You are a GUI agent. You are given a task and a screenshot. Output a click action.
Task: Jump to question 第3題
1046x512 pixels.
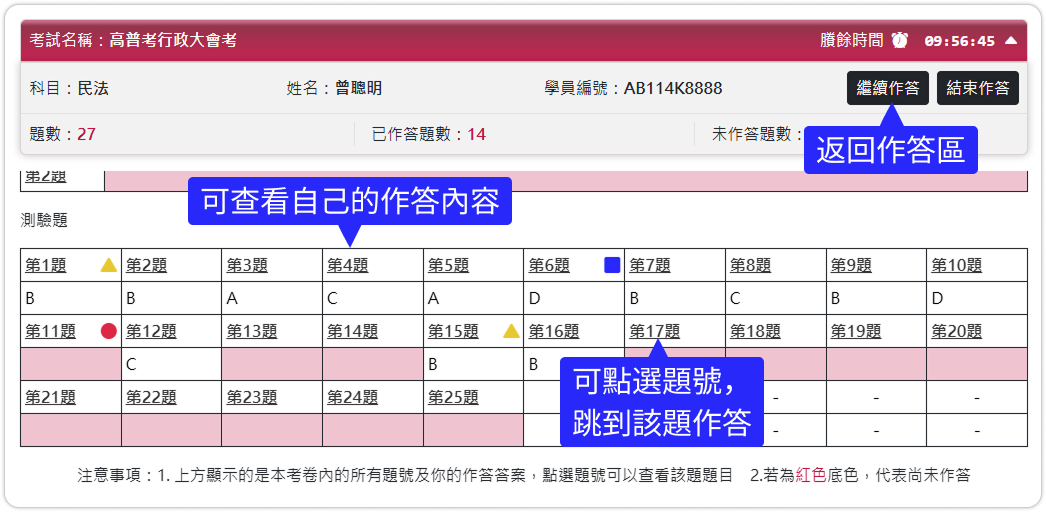247,265
